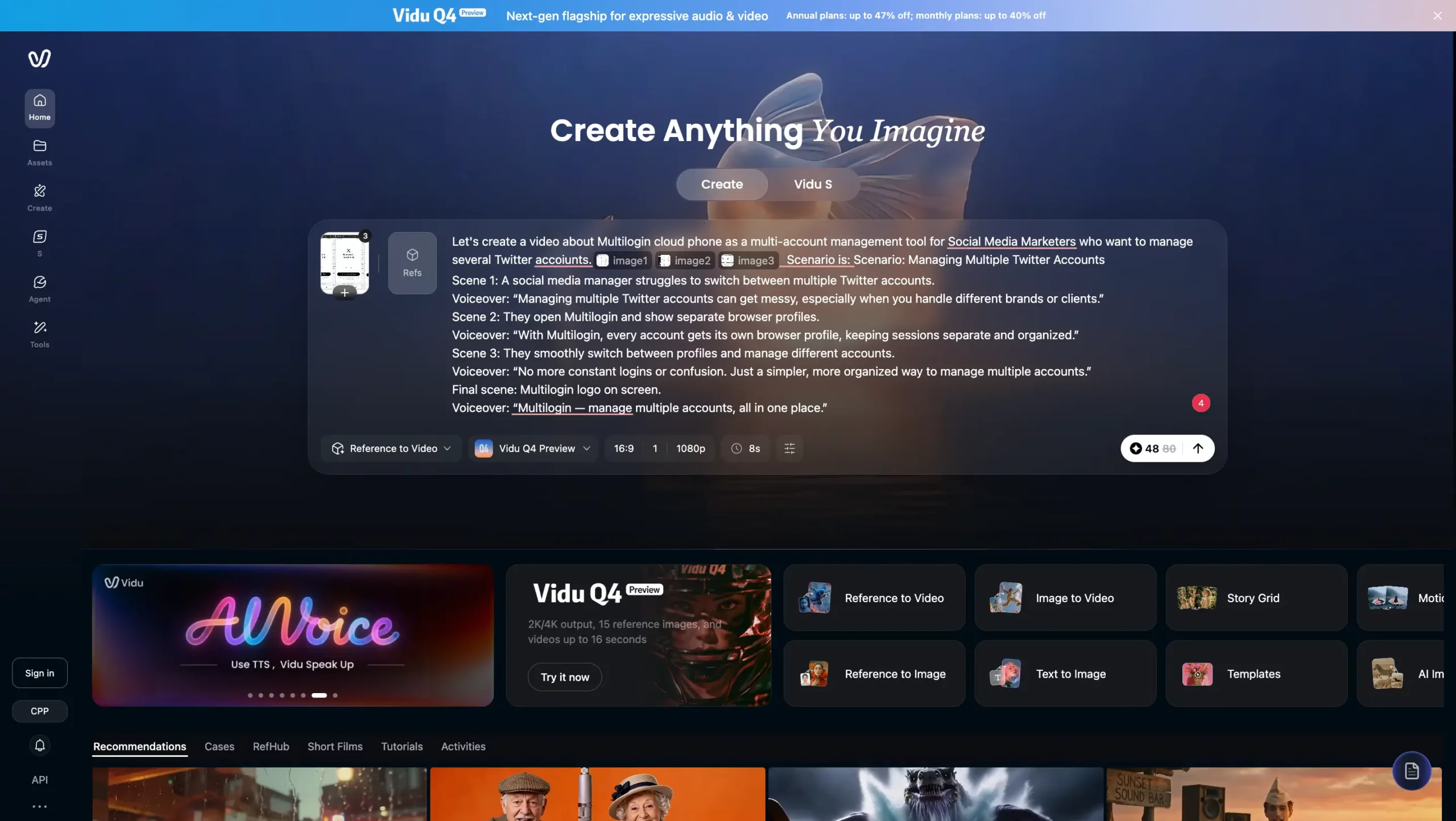Viewport: 1456px width, 821px height.
Task: Change the 16:9 aspect ratio setting
Action: pyautogui.click(x=624, y=449)
